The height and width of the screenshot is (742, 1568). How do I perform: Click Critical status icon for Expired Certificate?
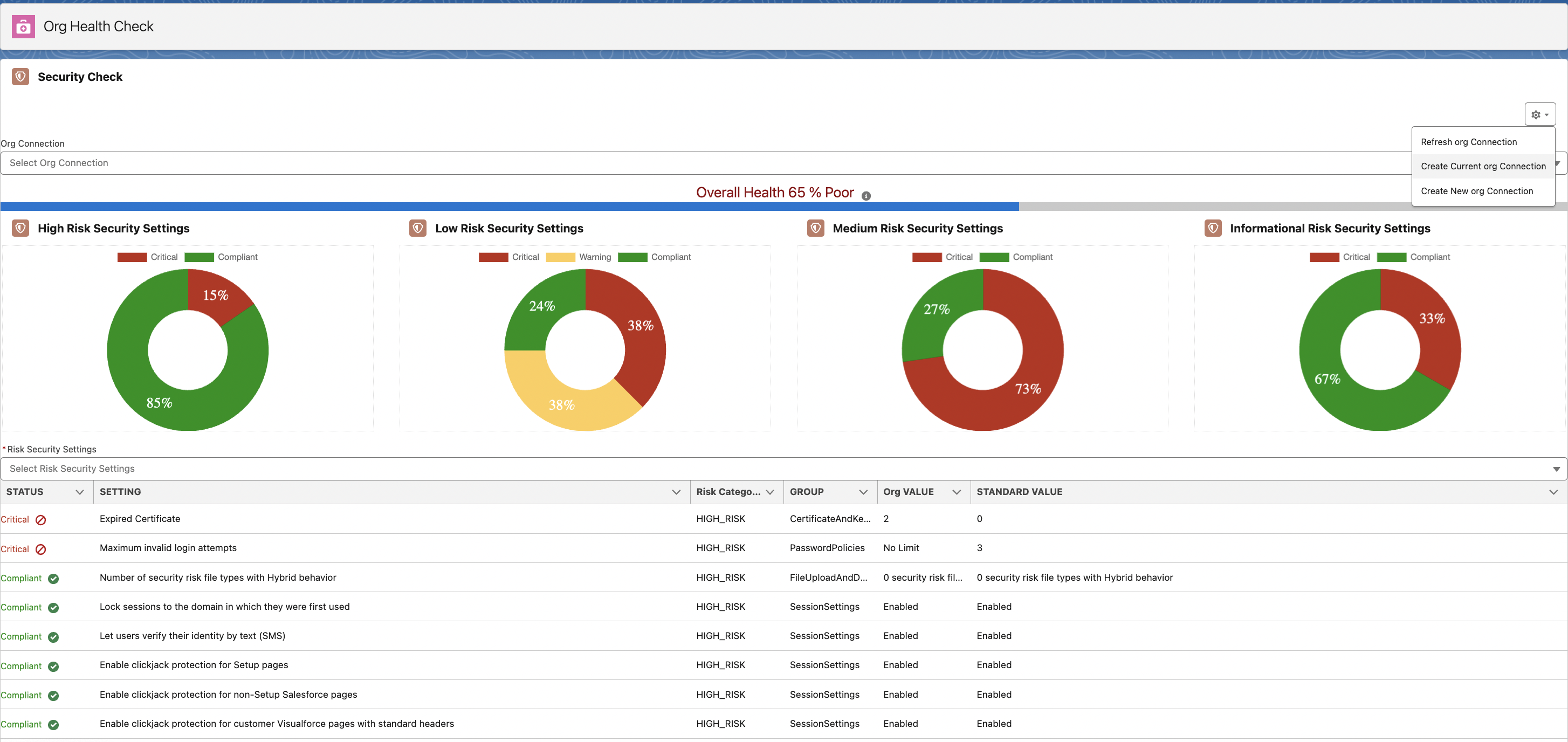click(x=41, y=520)
